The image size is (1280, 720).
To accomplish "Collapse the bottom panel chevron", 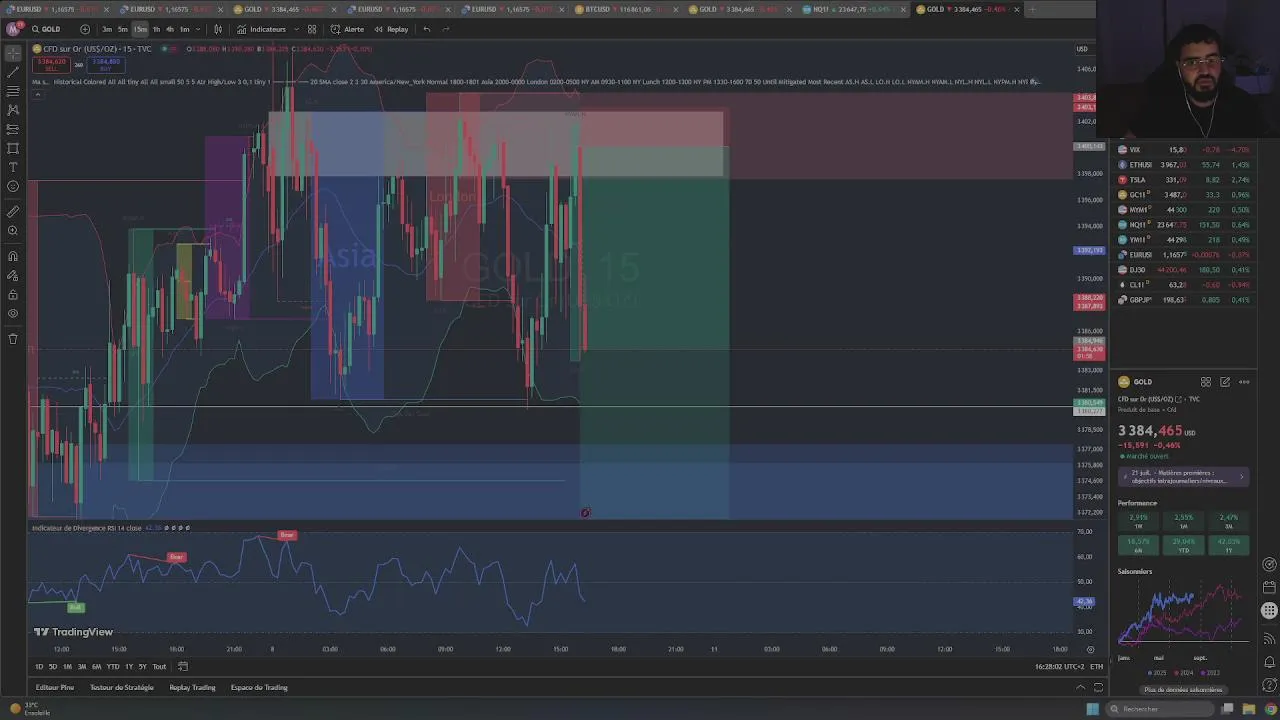I will (1080, 688).
